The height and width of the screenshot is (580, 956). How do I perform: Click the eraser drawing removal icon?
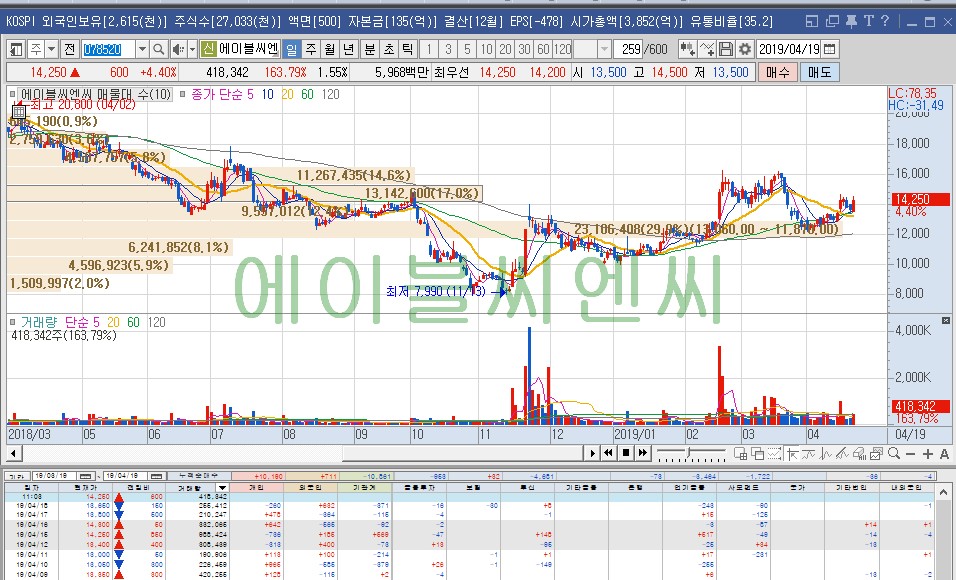tap(860, 453)
